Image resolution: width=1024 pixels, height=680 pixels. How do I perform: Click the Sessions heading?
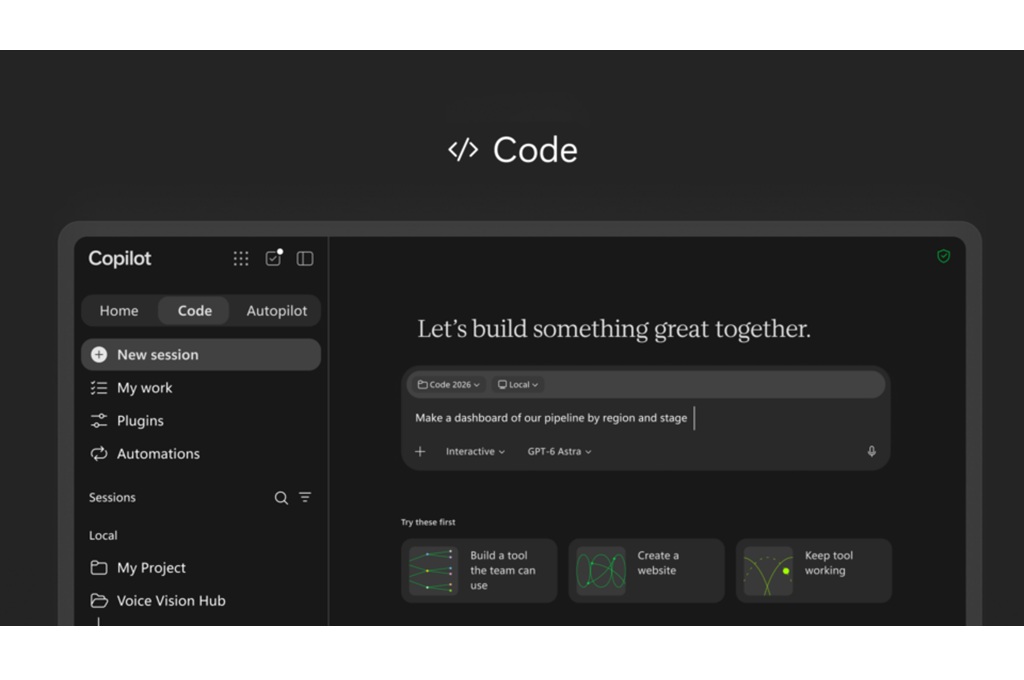point(112,498)
